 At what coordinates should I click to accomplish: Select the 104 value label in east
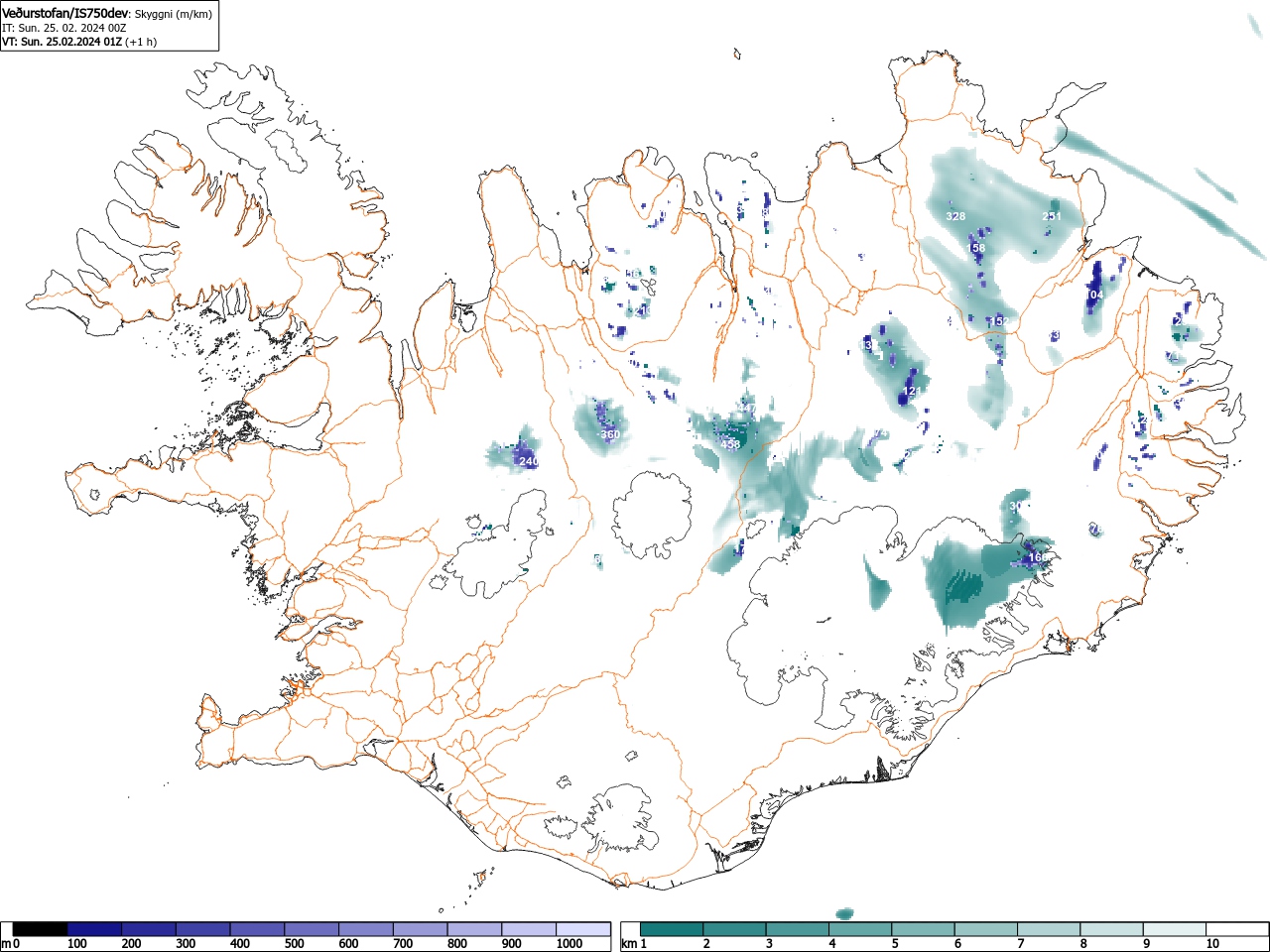1094,296
